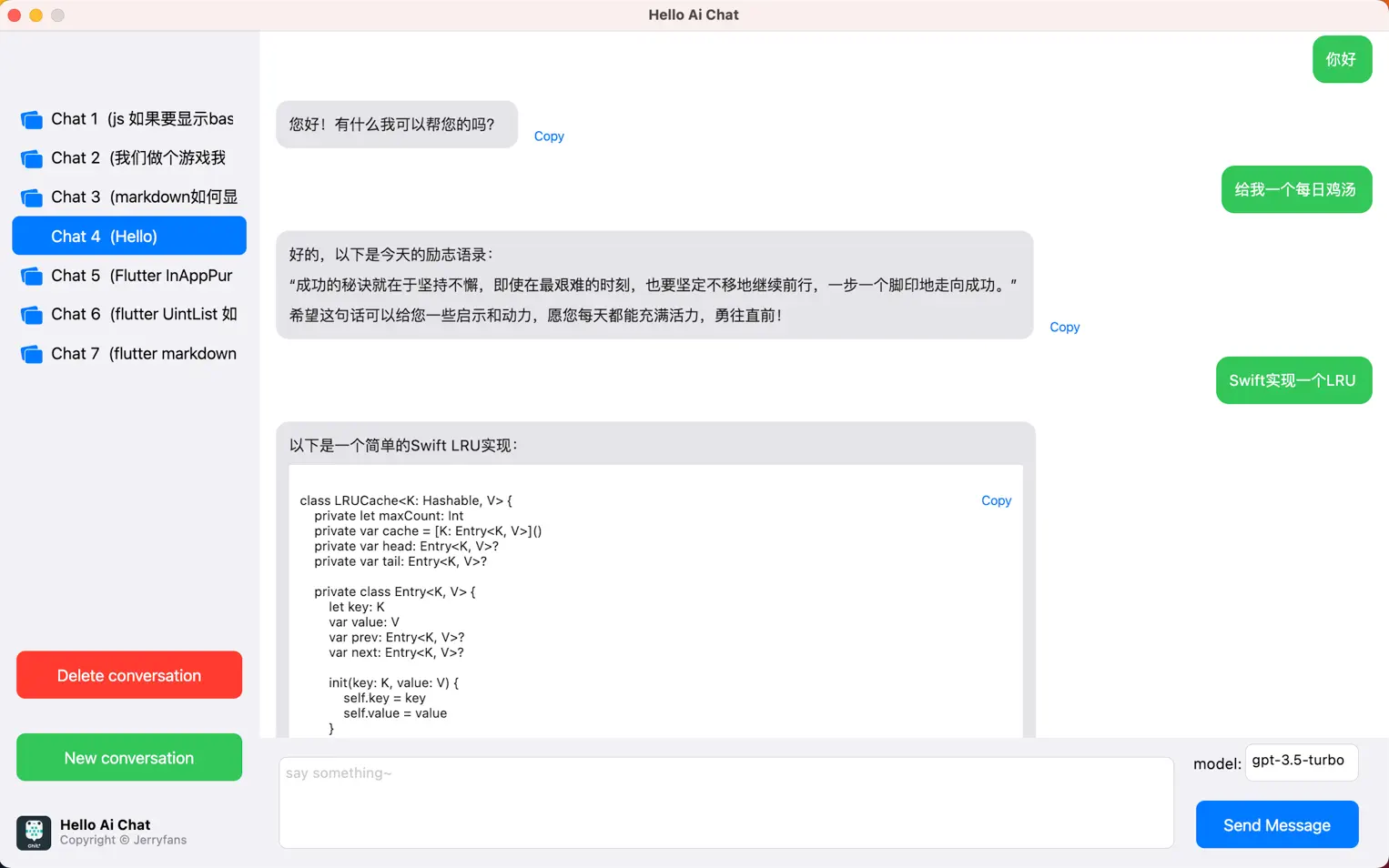This screenshot has height=868, width=1389.
Task: Open the Chat 5 folder icon
Action: click(32, 275)
